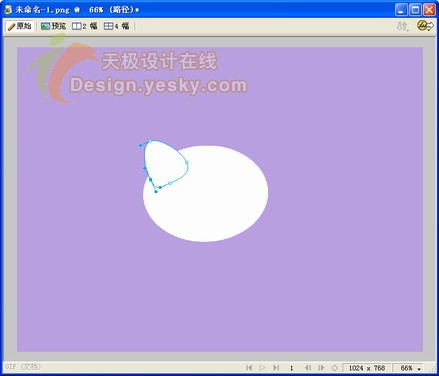Click the stop/exit bitmap mode circle icon

pos(335,368)
